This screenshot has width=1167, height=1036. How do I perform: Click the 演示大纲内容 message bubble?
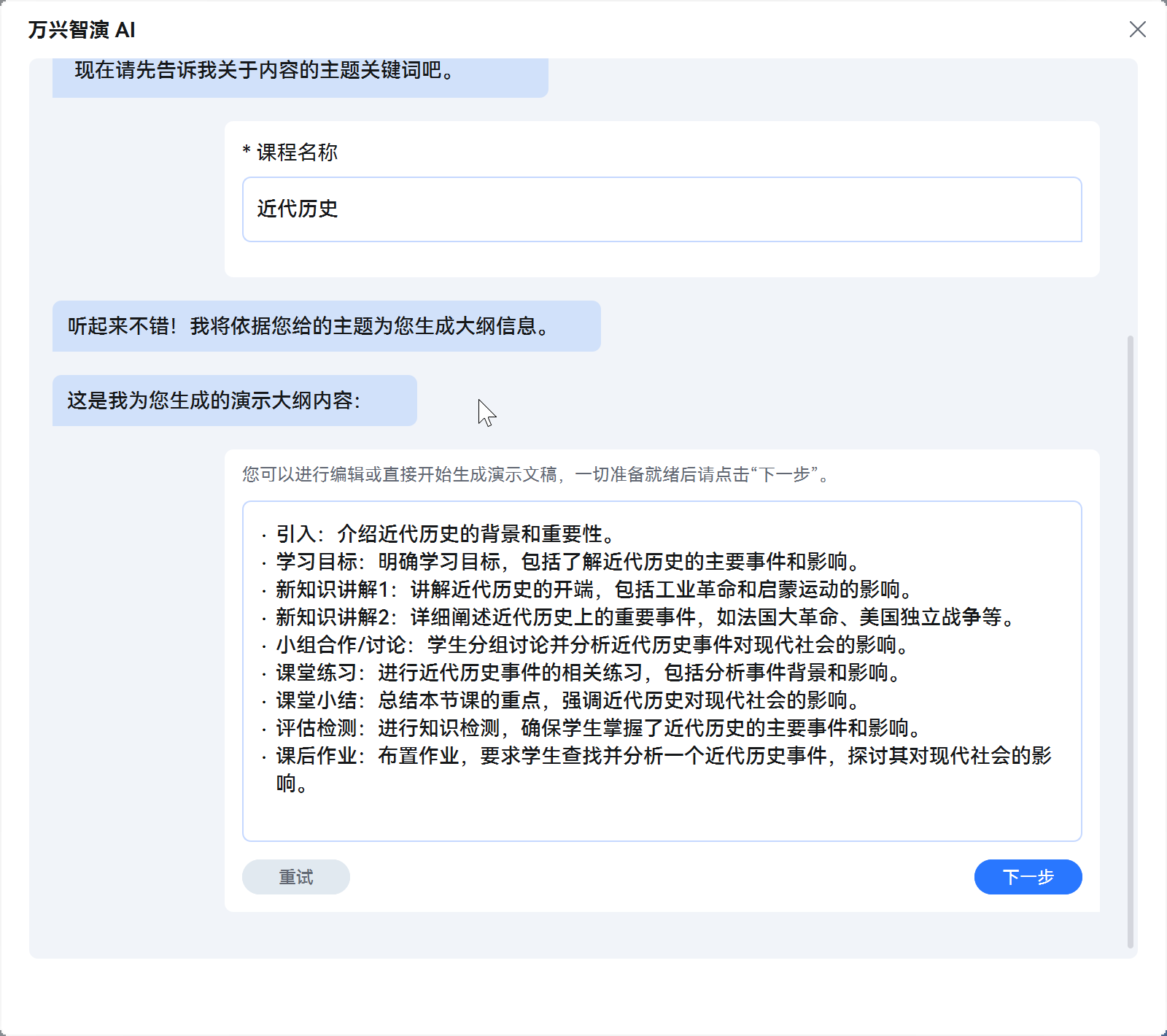[233, 400]
